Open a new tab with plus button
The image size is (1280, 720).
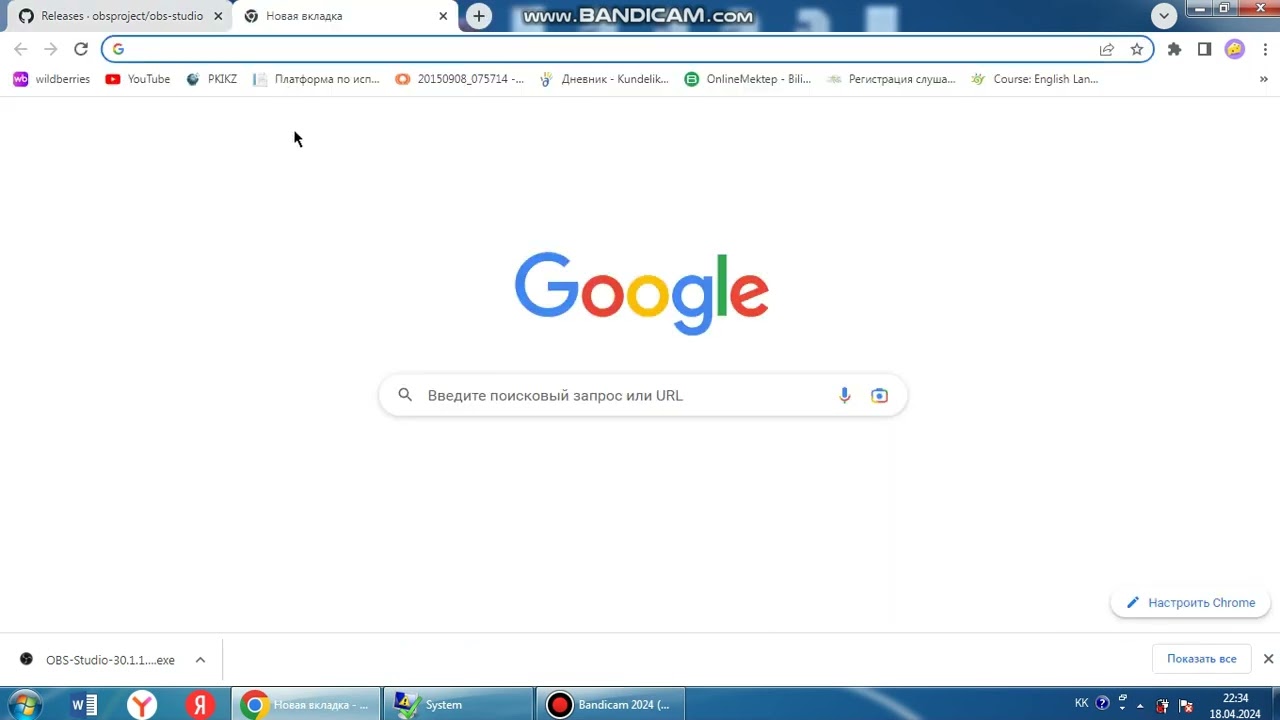[479, 16]
